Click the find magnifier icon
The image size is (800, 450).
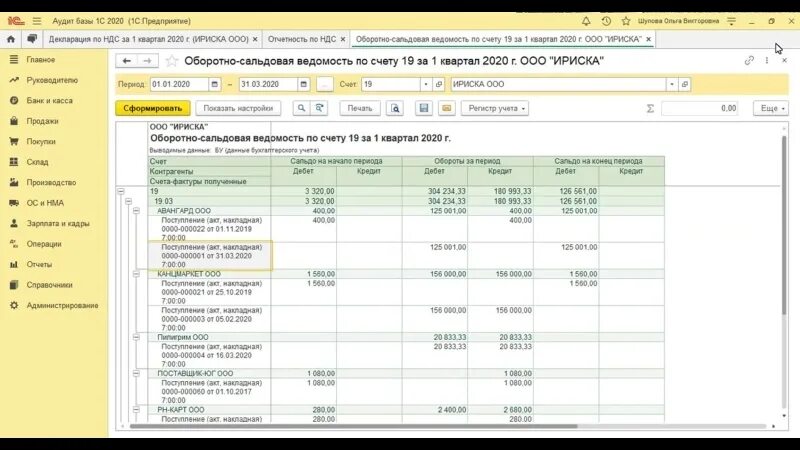[301, 108]
